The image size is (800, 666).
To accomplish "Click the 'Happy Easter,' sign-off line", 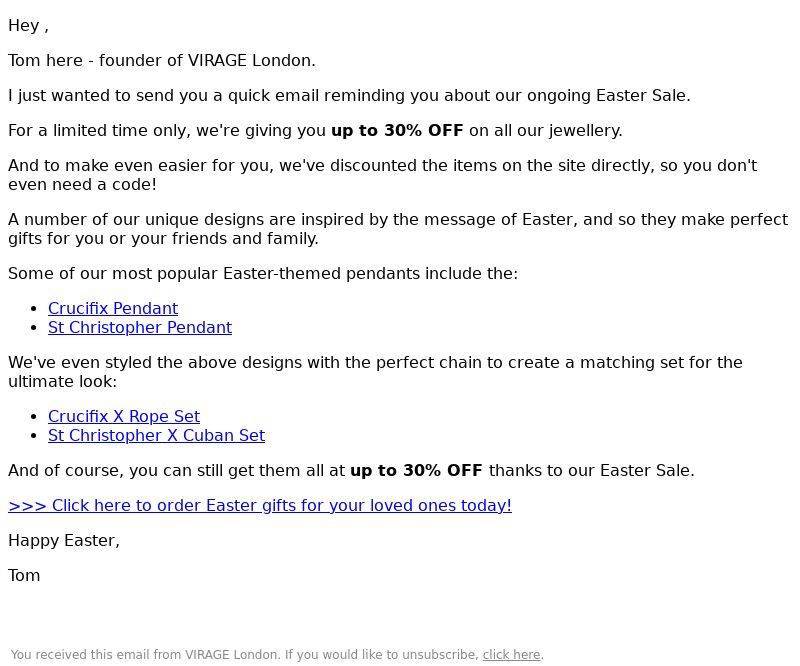I will (x=64, y=540).
